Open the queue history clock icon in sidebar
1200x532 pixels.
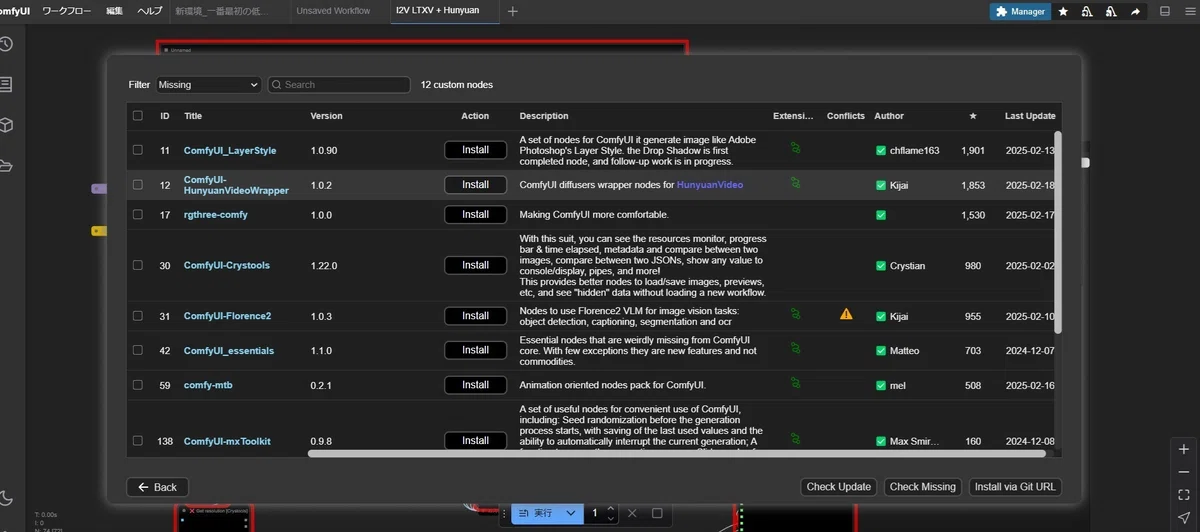(x=6, y=44)
